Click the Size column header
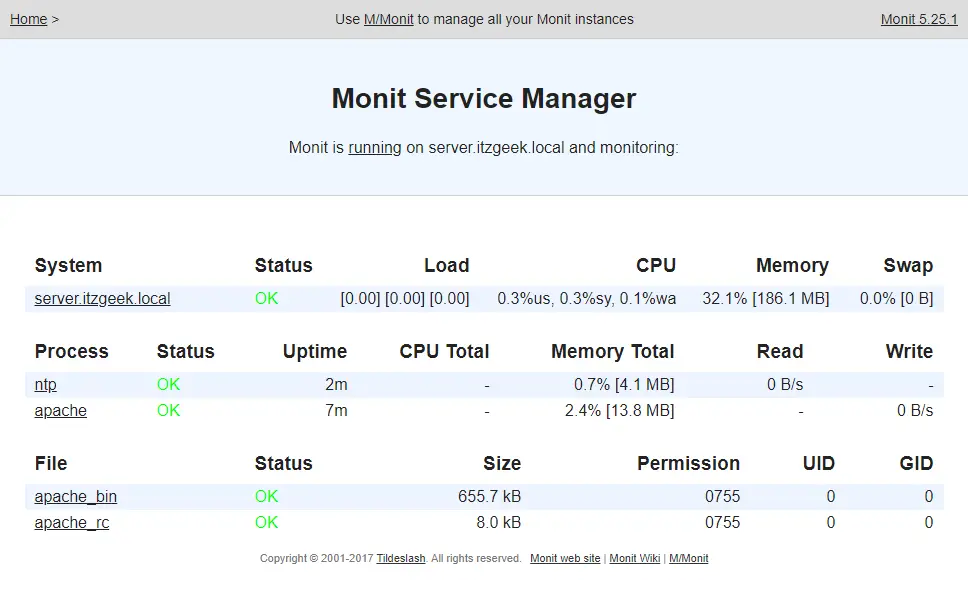The height and width of the screenshot is (598, 968). 502,463
